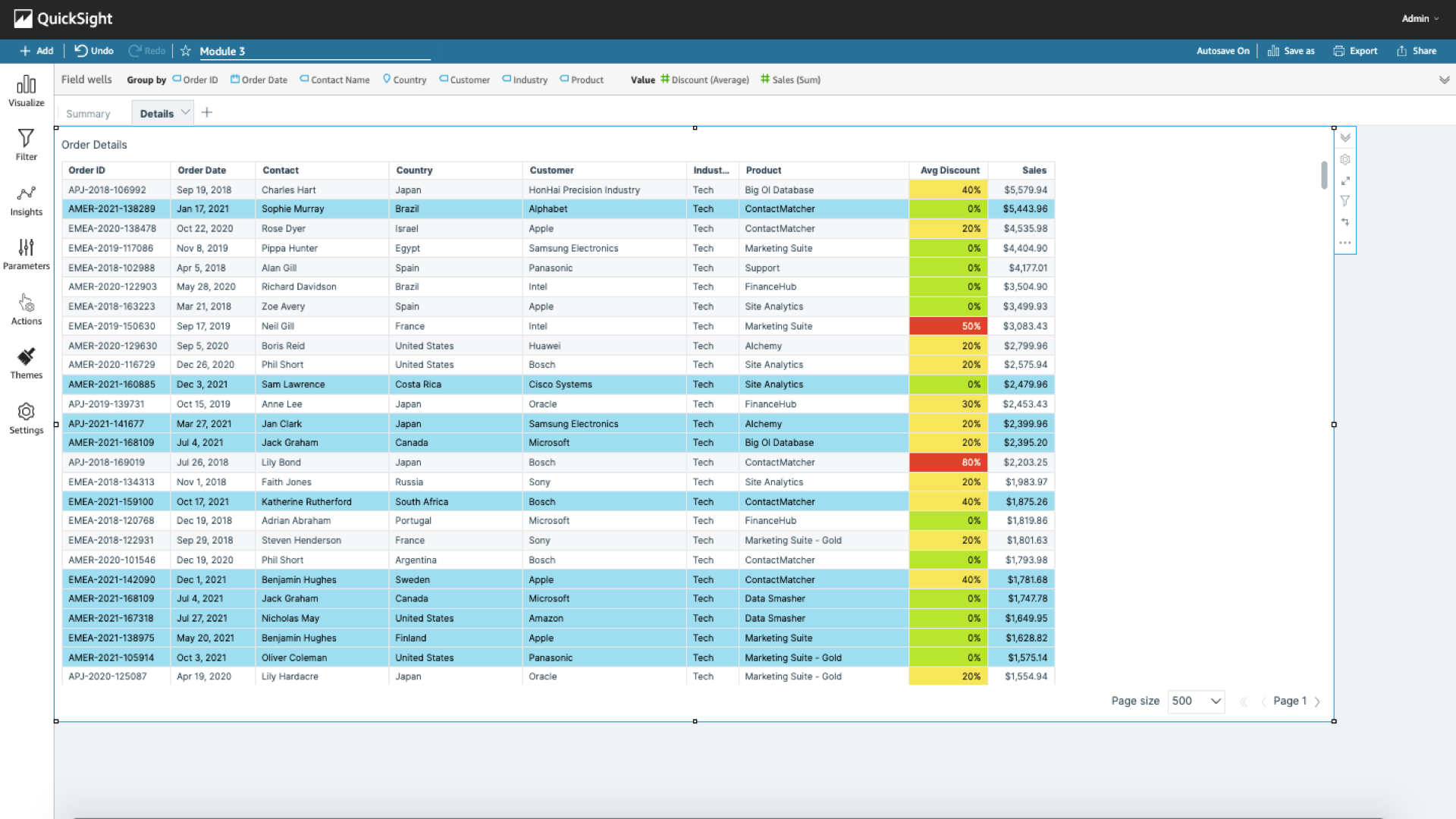Click the Costa Rica country cell
The height and width of the screenshot is (819, 1456).
point(456,384)
